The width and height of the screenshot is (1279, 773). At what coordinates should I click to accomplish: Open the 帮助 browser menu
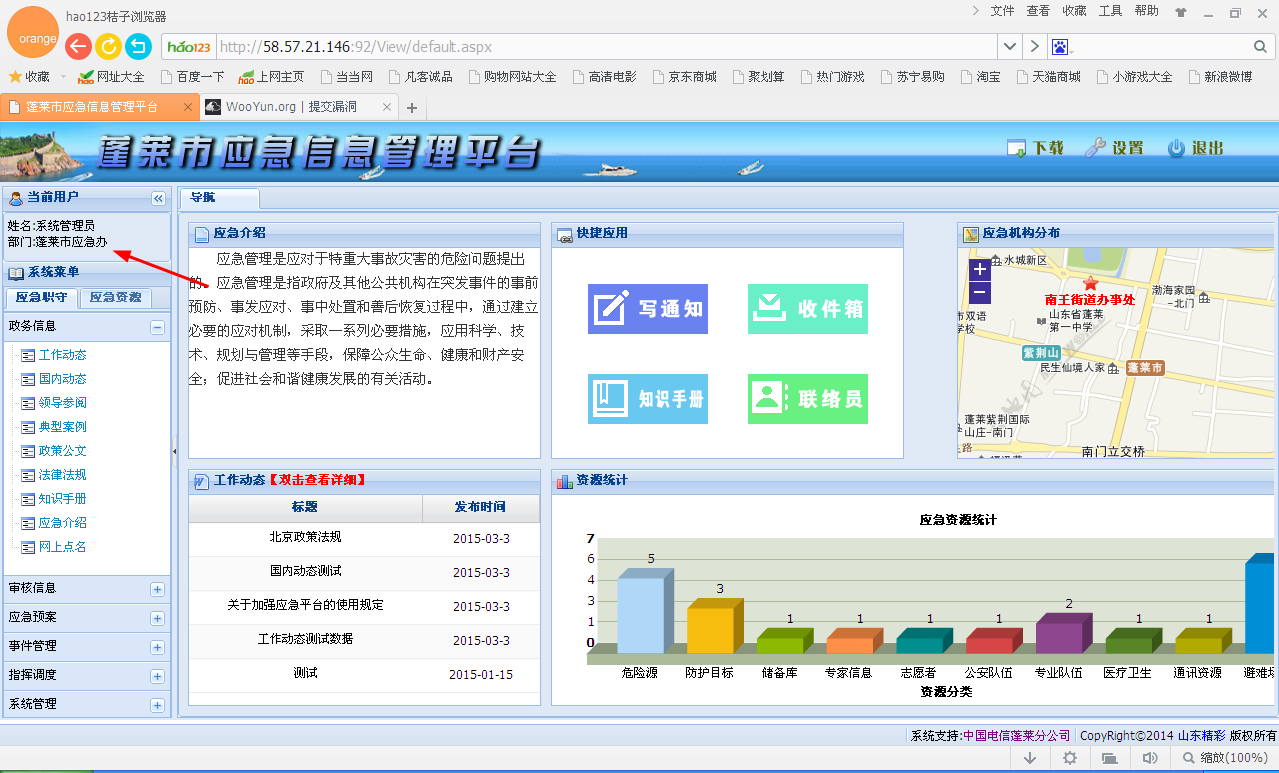pyautogui.click(x=1146, y=11)
